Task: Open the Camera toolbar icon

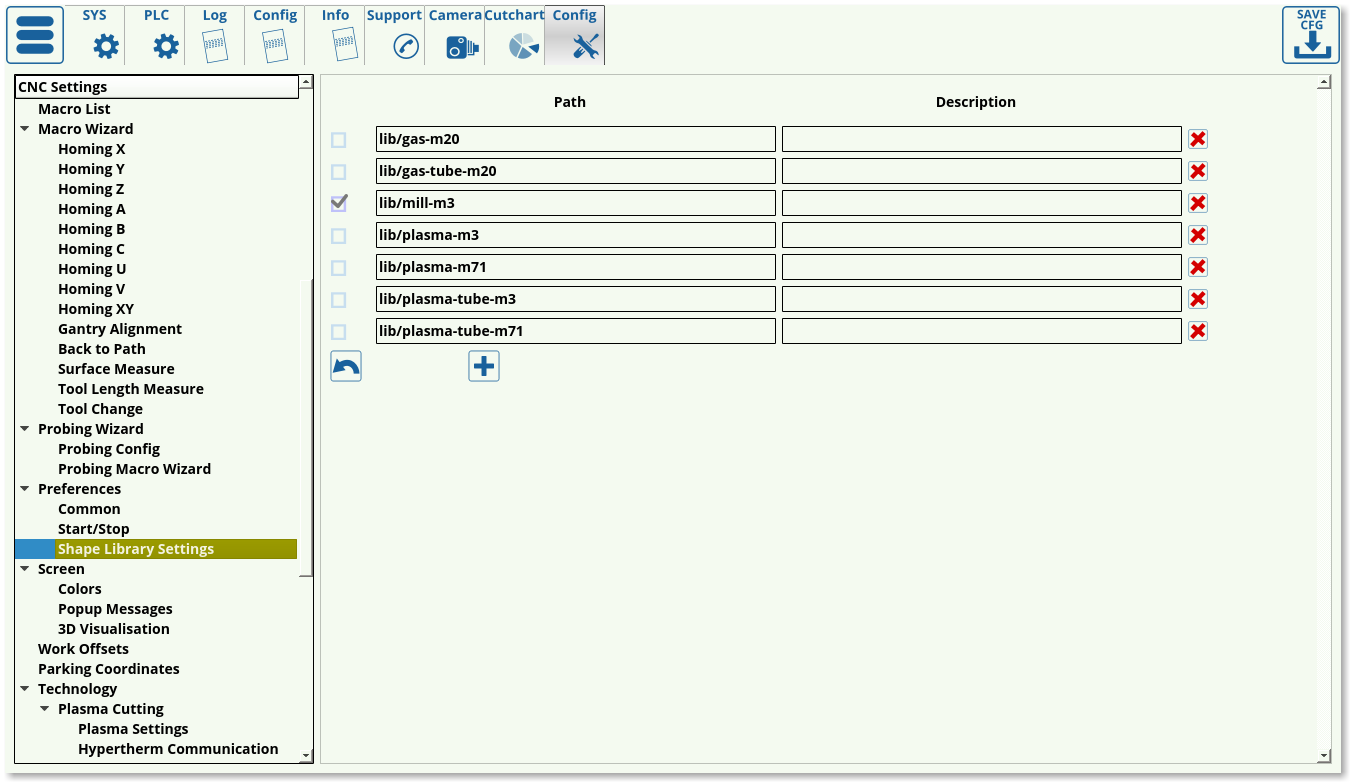Action: coord(461,46)
